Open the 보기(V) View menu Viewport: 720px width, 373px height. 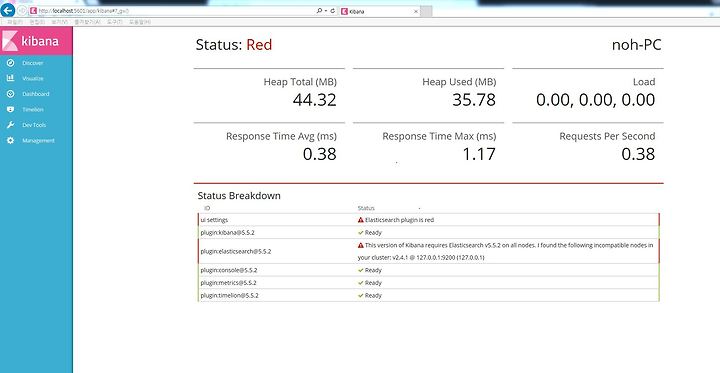click(x=60, y=22)
